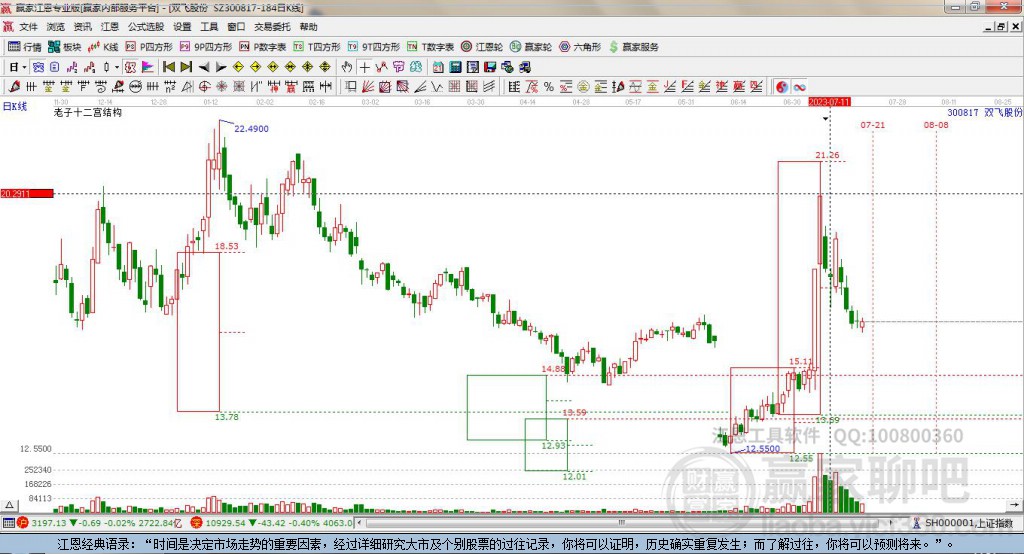Open the 江恩 menu

(110, 27)
